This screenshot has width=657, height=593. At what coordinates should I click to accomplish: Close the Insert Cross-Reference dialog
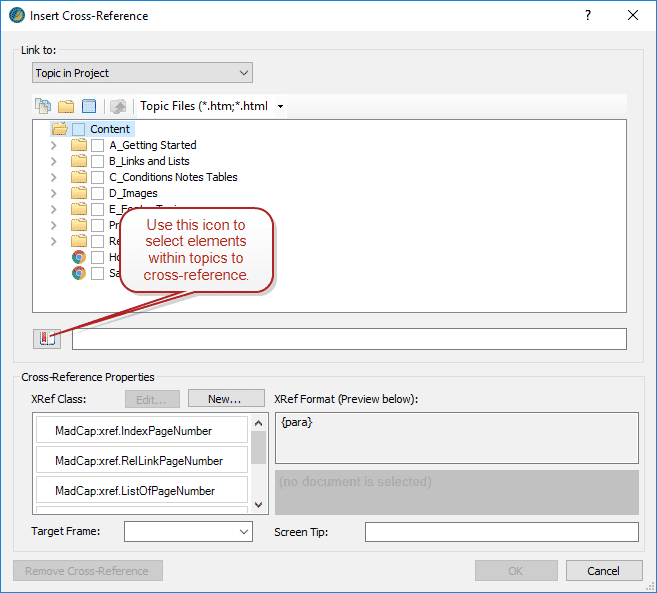coord(633,16)
